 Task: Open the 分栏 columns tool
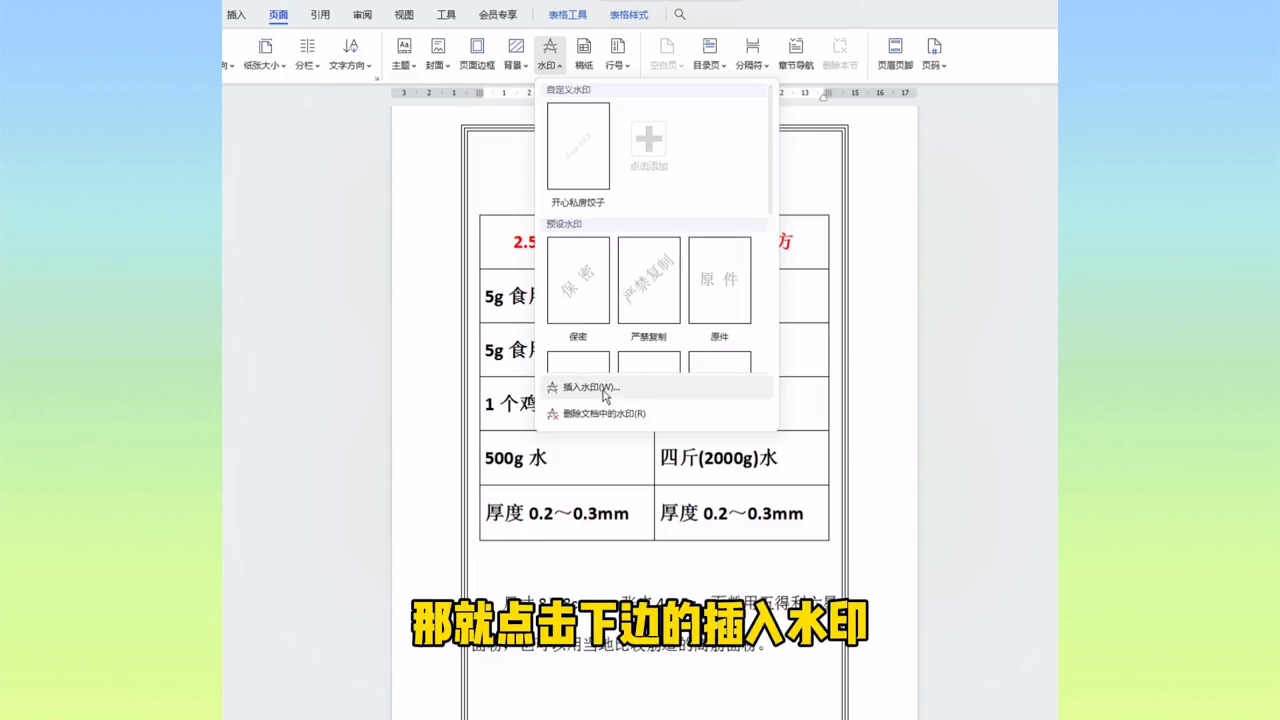point(307,55)
